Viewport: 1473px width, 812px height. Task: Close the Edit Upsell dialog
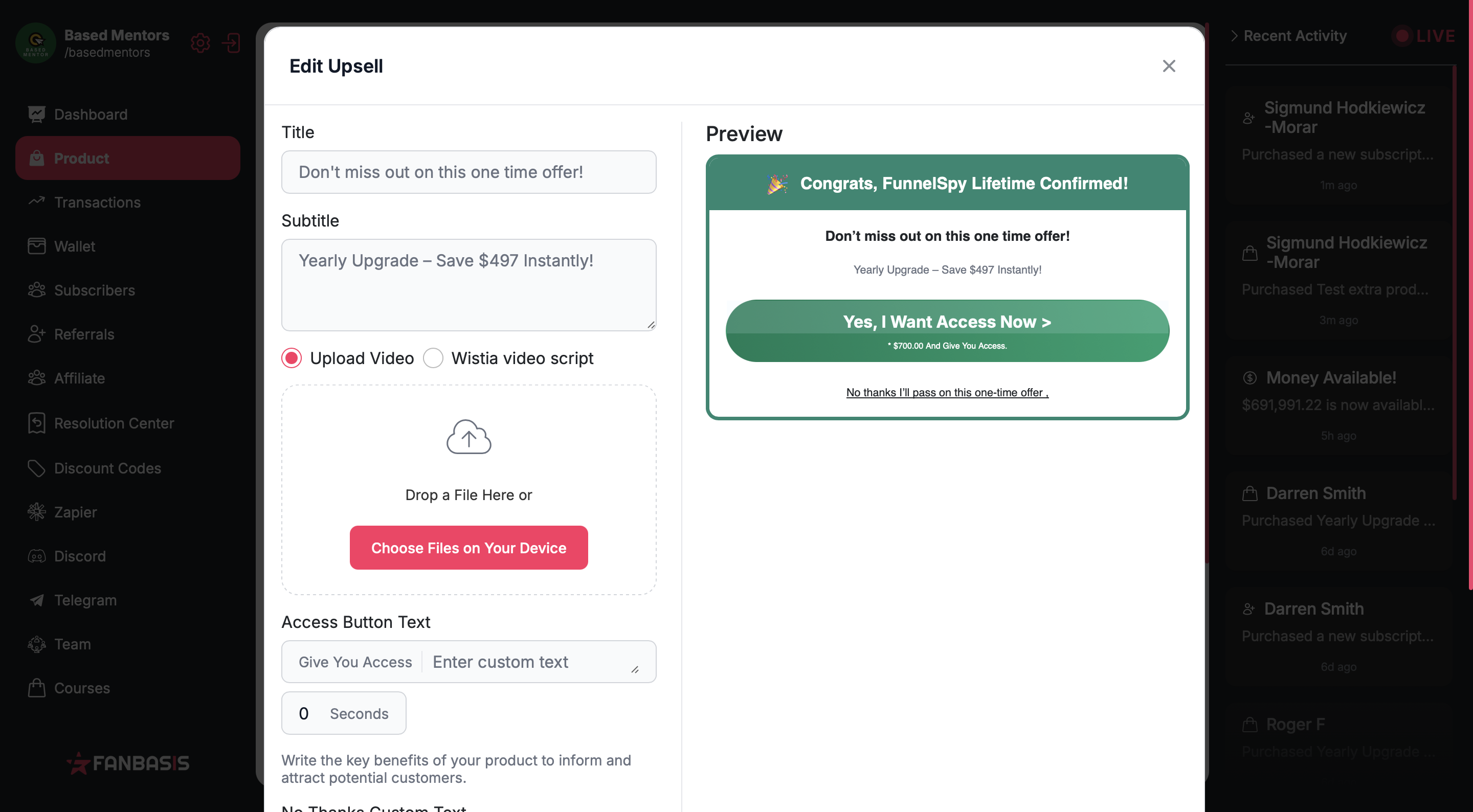pos(1169,66)
